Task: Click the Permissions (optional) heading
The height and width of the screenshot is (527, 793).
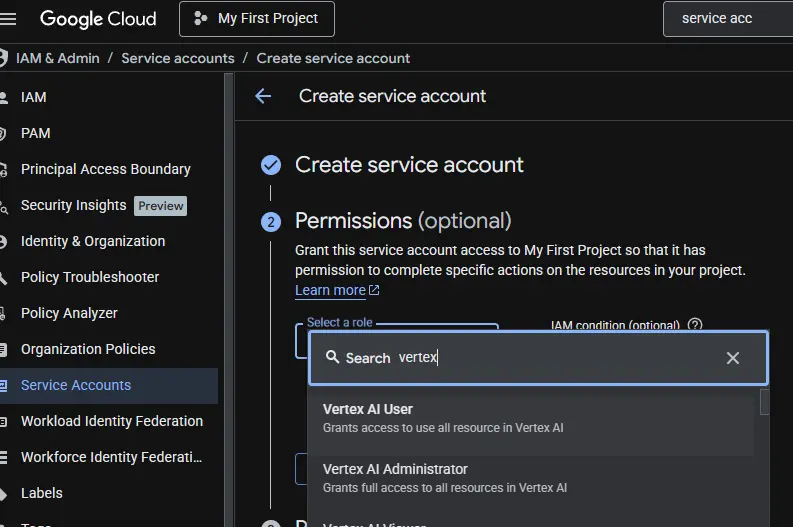Action: coord(403,221)
